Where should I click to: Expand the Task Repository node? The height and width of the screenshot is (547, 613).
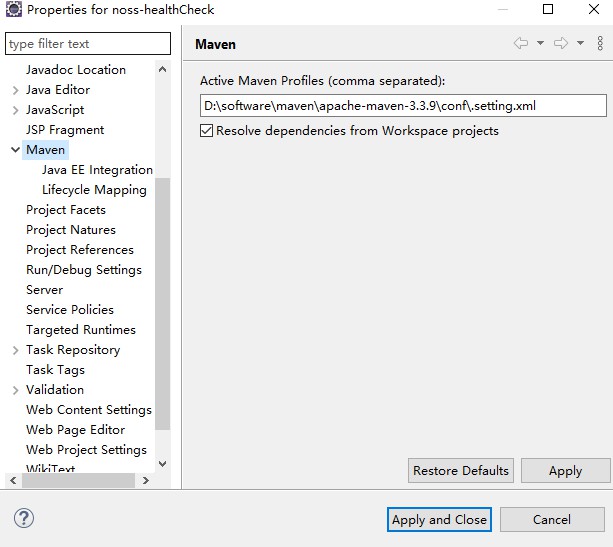tap(15, 350)
